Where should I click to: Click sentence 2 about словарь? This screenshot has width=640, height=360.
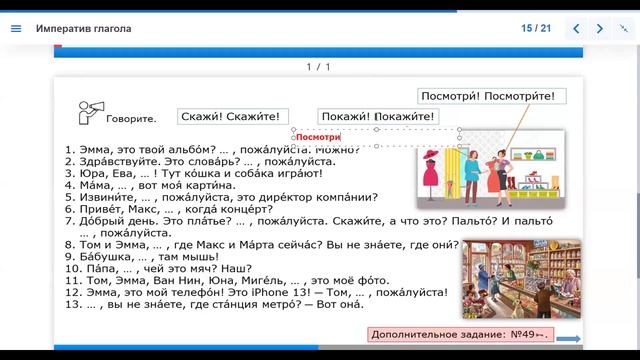coord(200,161)
